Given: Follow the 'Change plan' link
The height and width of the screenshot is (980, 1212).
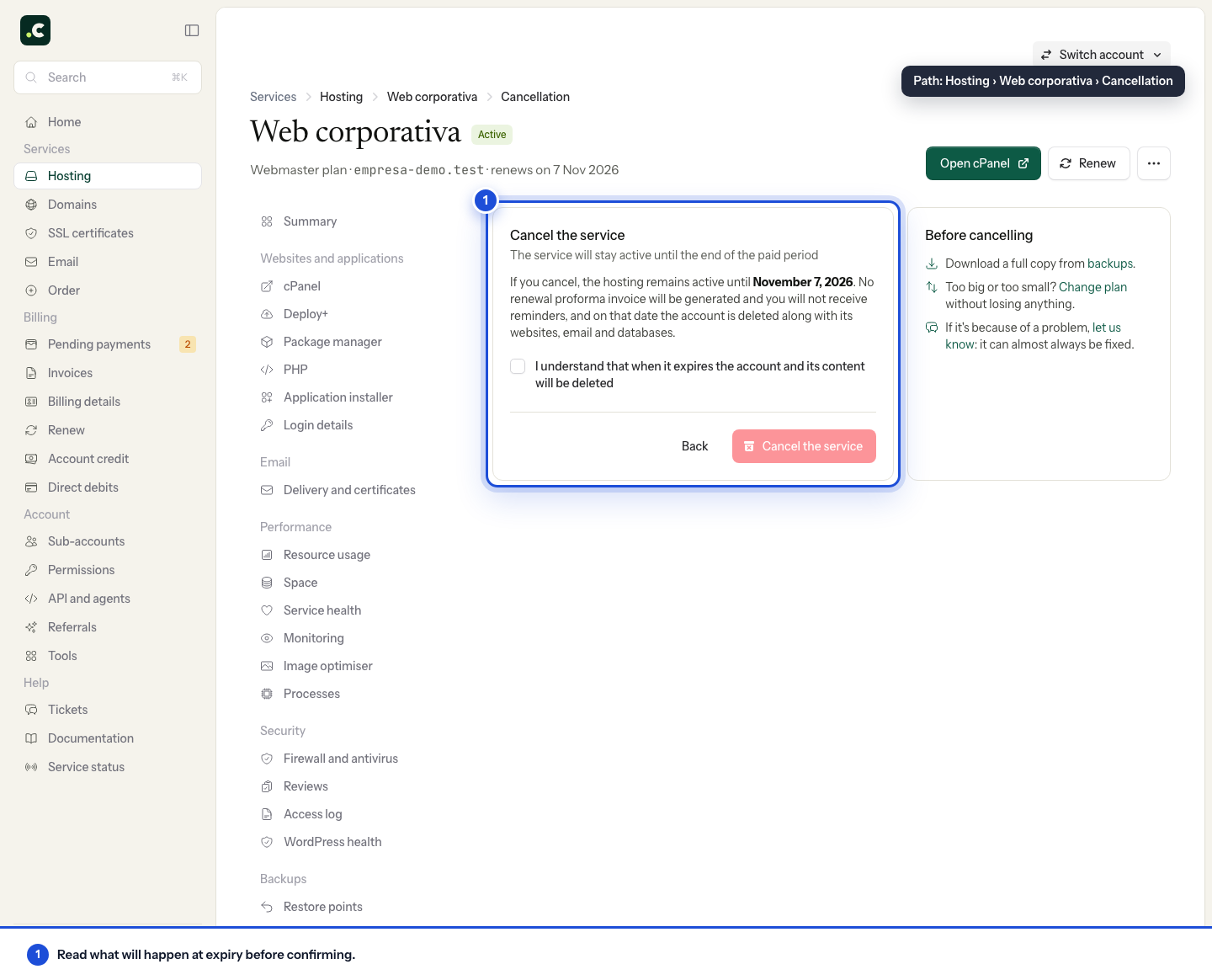Looking at the screenshot, I should click(x=1092, y=287).
